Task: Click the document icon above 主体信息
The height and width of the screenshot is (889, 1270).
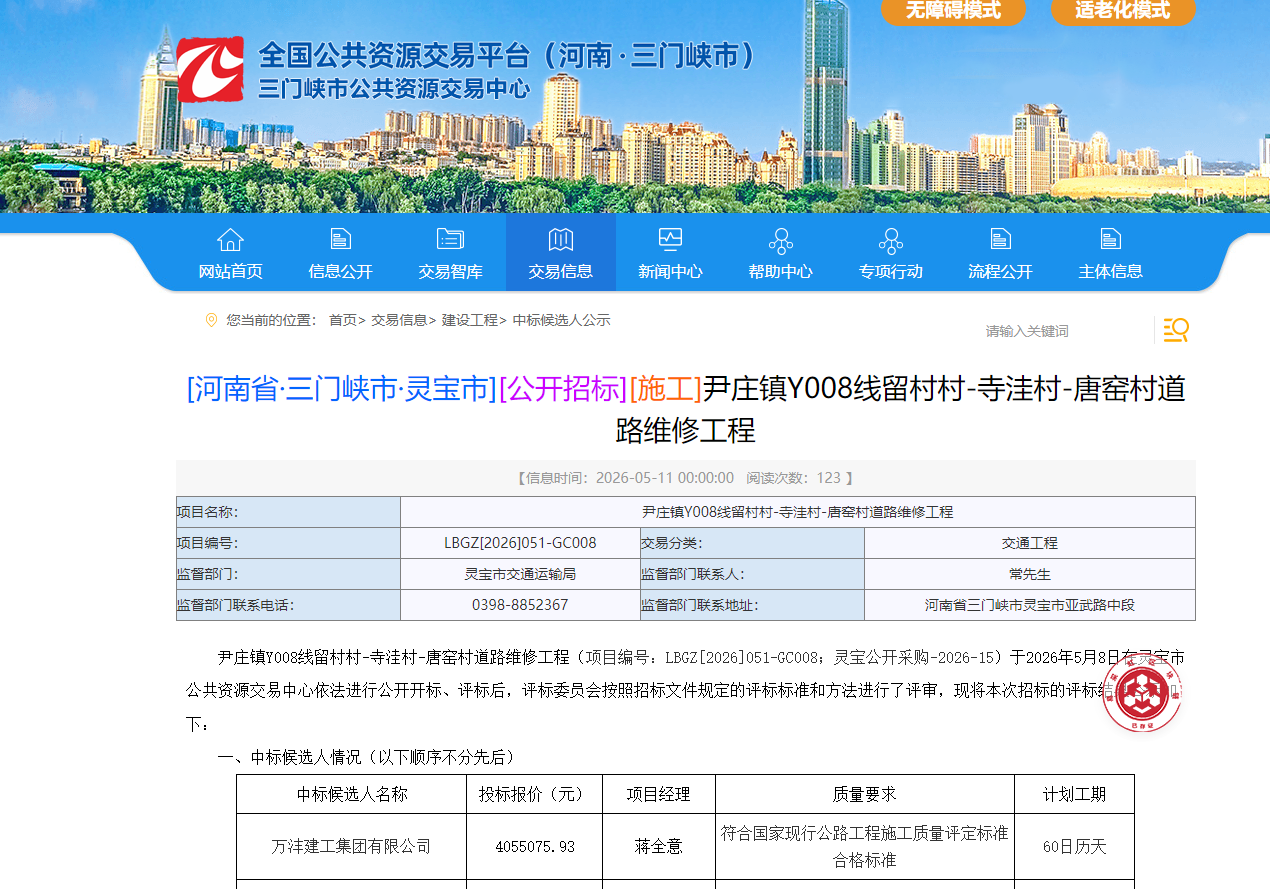Action: click(x=1111, y=239)
